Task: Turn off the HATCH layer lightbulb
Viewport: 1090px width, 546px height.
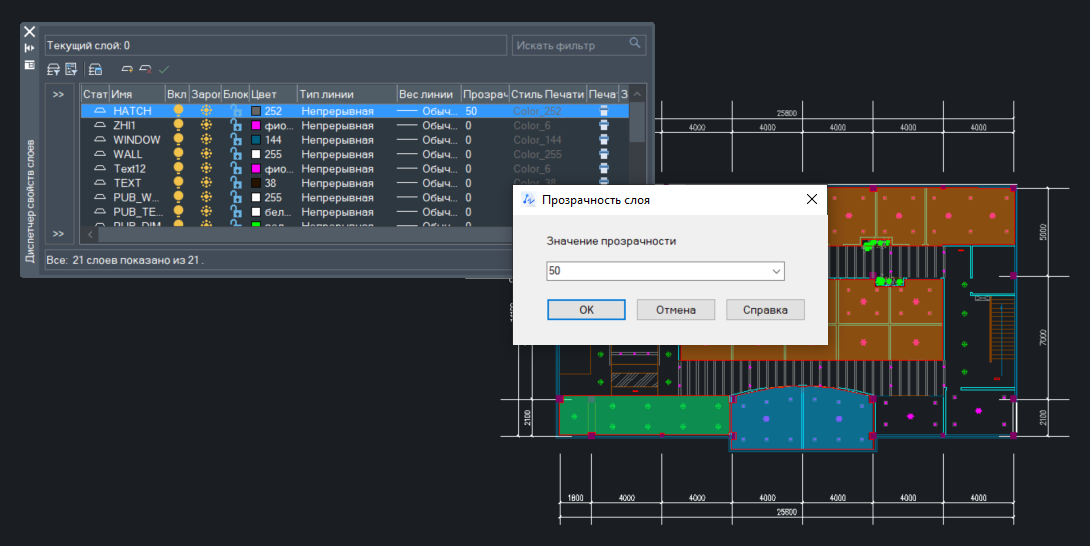Action: tap(178, 111)
